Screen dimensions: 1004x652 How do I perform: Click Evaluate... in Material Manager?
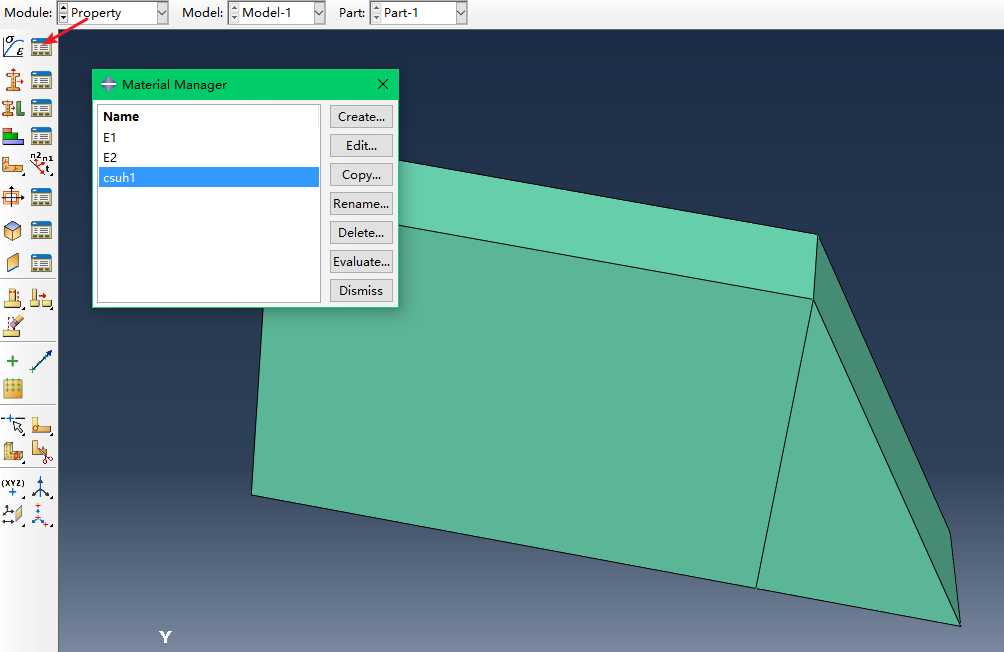click(361, 261)
